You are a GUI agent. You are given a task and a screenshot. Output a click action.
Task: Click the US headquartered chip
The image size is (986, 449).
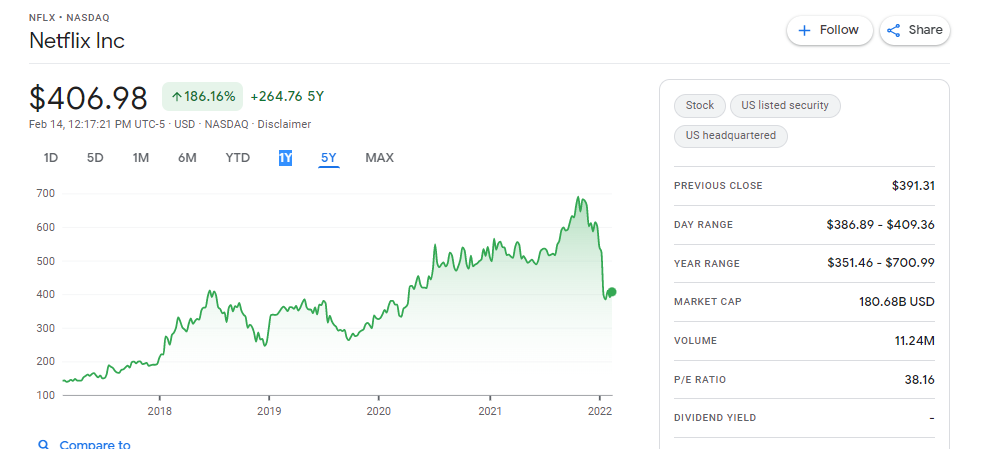(731, 136)
